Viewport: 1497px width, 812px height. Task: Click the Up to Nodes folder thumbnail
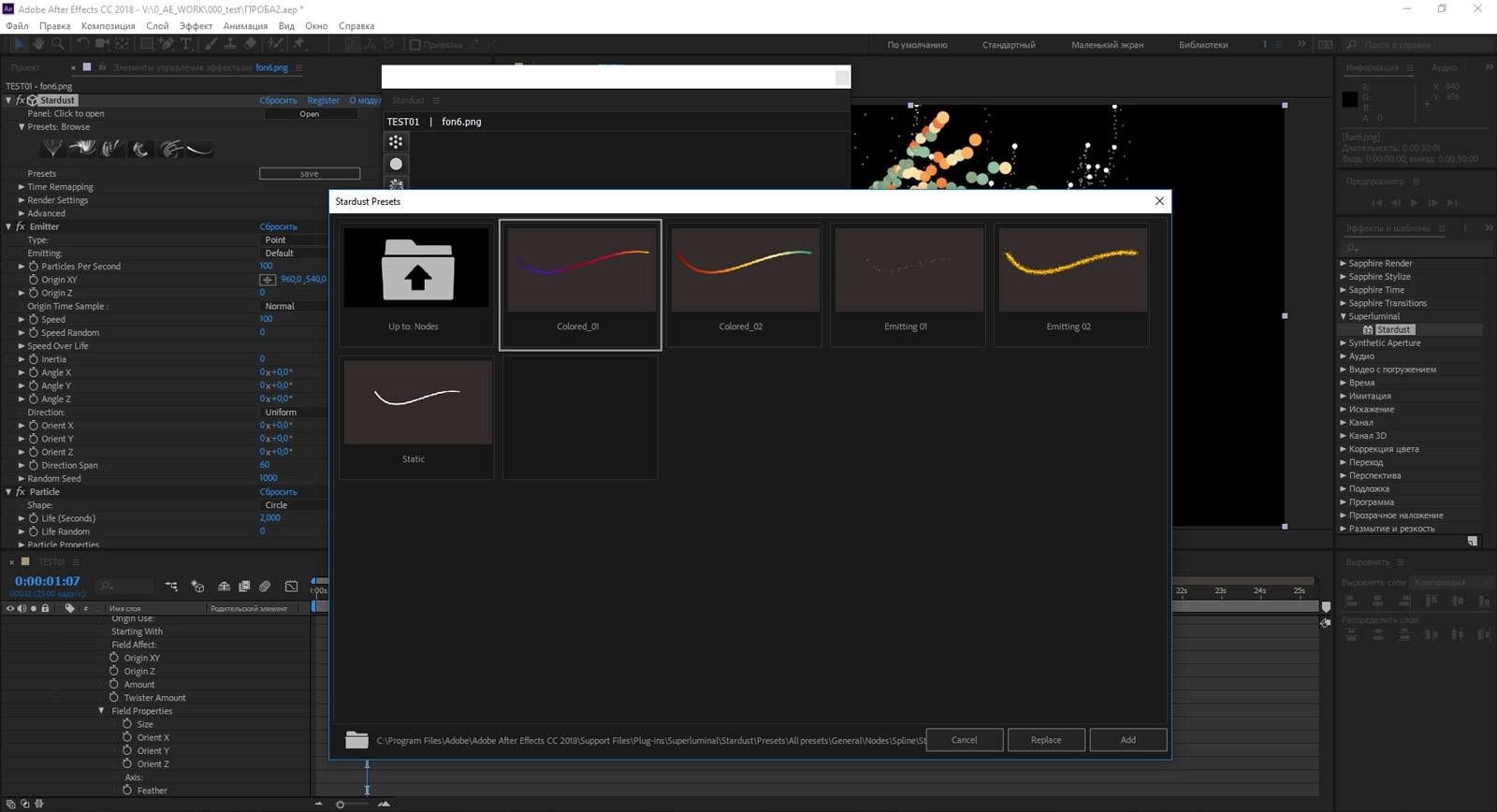pos(416,268)
